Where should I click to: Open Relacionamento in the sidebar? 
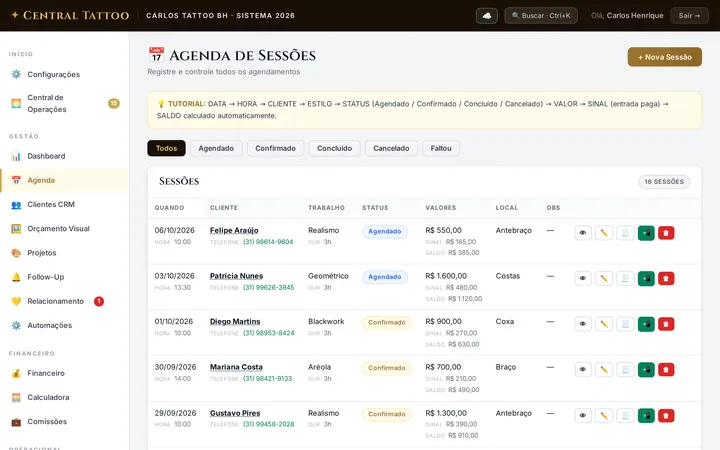(x=64, y=301)
